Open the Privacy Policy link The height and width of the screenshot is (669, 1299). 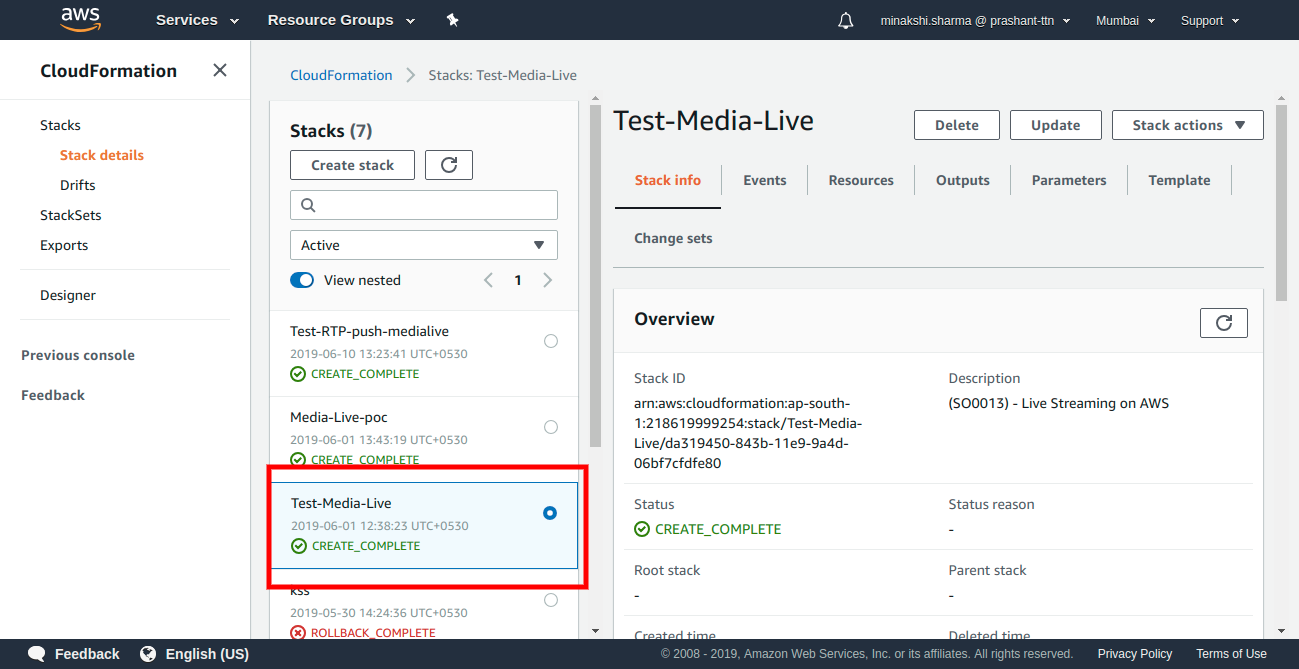1135,654
